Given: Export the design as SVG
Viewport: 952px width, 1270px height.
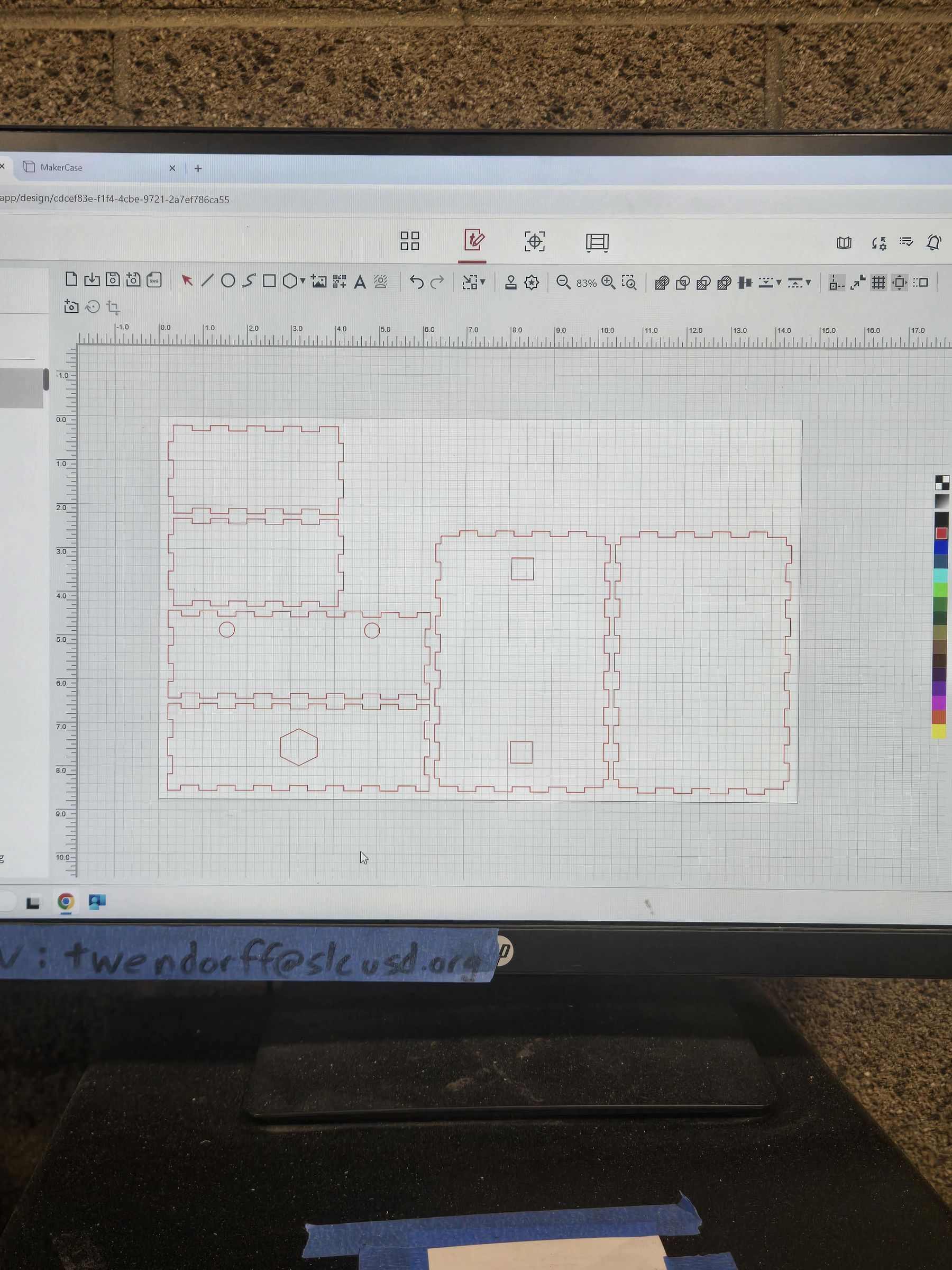Looking at the screenshot, I should (x=154, y=279).
